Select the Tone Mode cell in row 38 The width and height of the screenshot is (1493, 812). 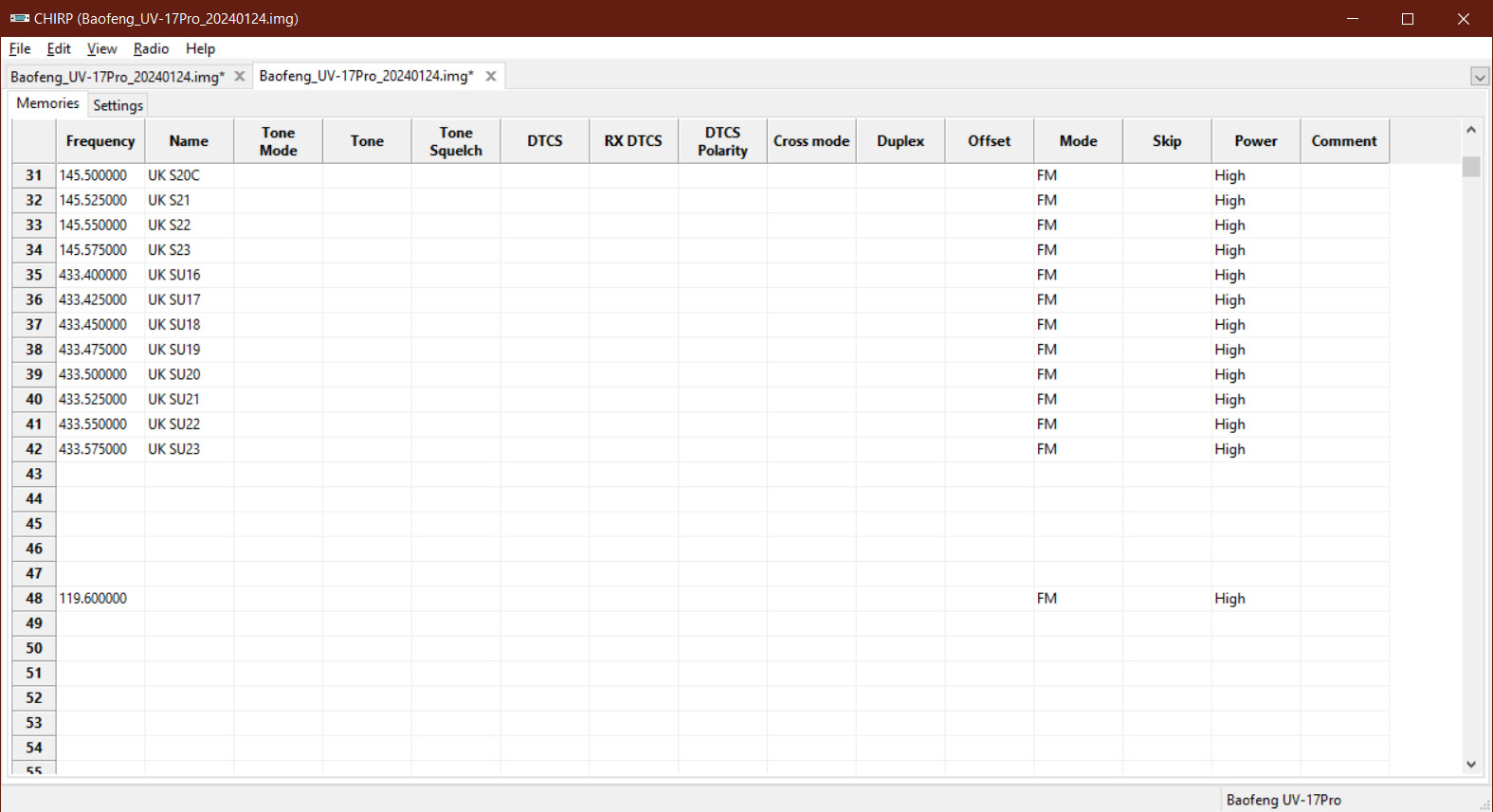(x=279, y=350)
